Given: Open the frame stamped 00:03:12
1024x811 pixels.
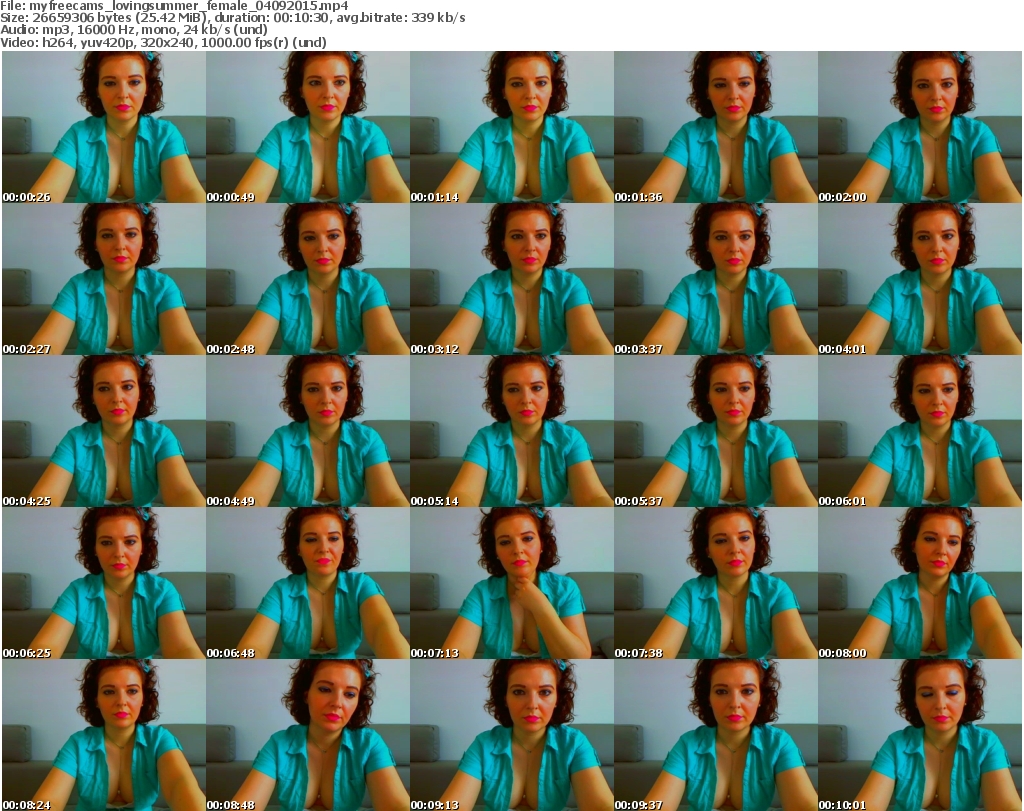Looking at the screenshot, I should 512,279.
